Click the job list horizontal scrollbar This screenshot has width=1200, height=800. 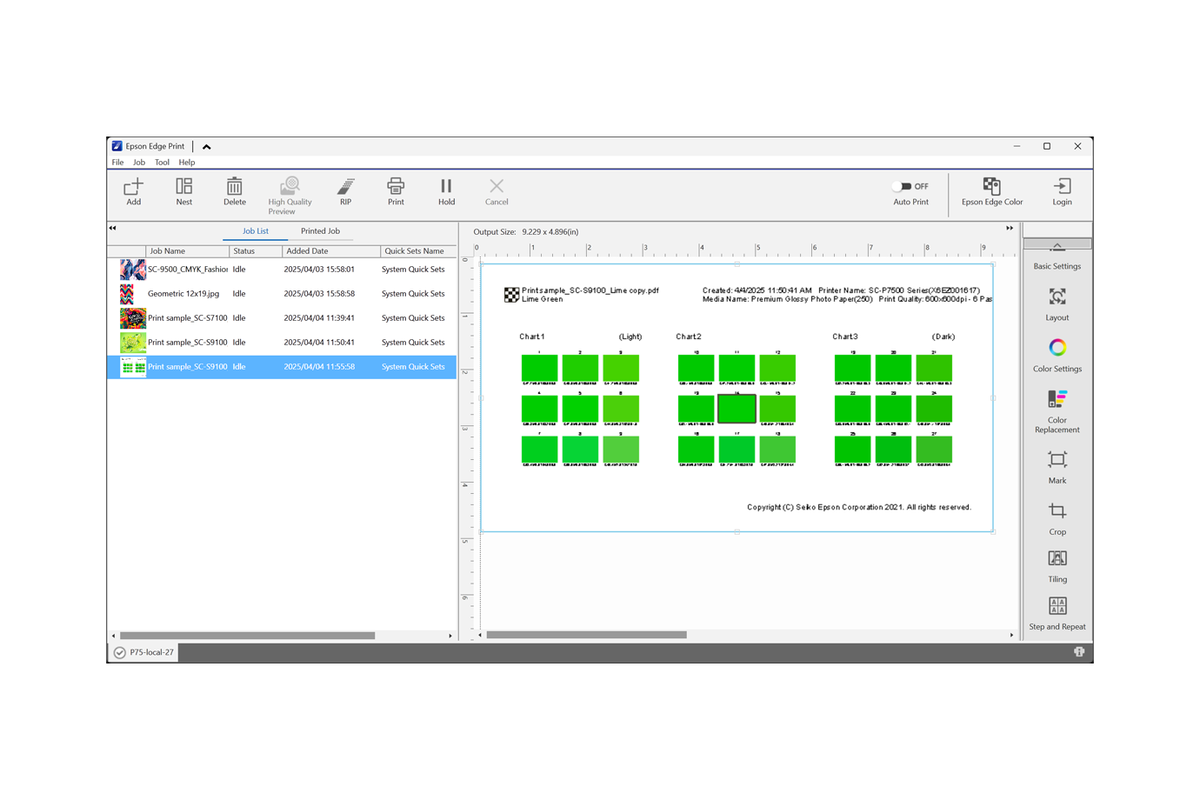247,636
